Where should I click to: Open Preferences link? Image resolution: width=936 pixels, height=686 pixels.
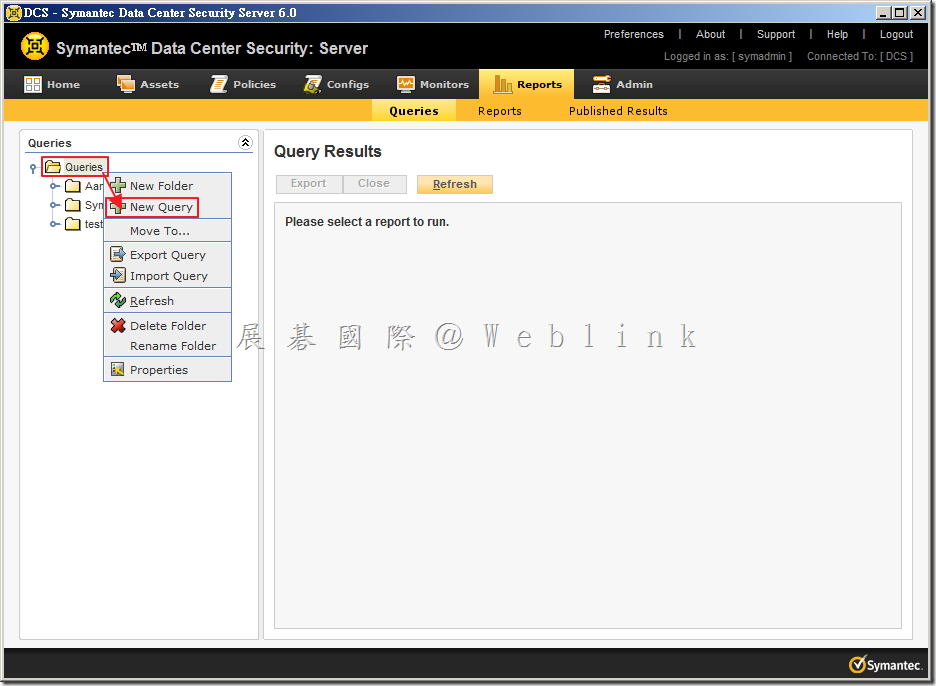click(633, 34)
